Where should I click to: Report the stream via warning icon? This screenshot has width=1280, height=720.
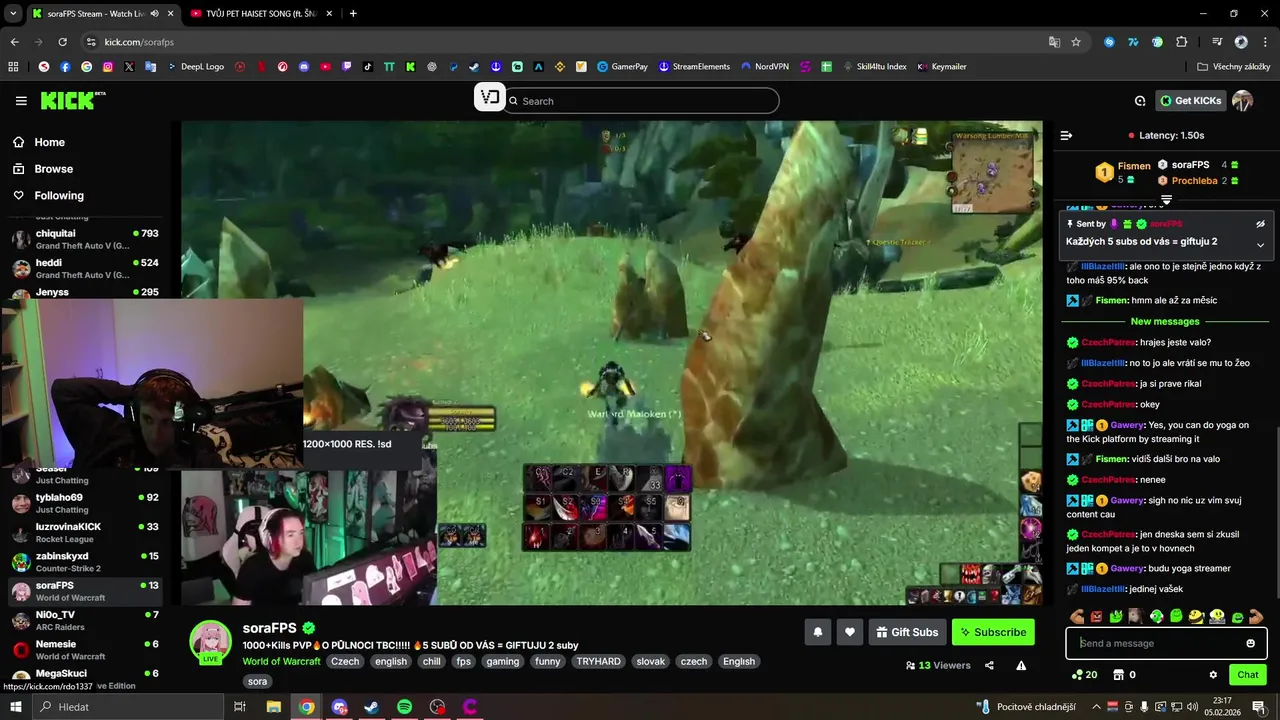click(1021, 665)
